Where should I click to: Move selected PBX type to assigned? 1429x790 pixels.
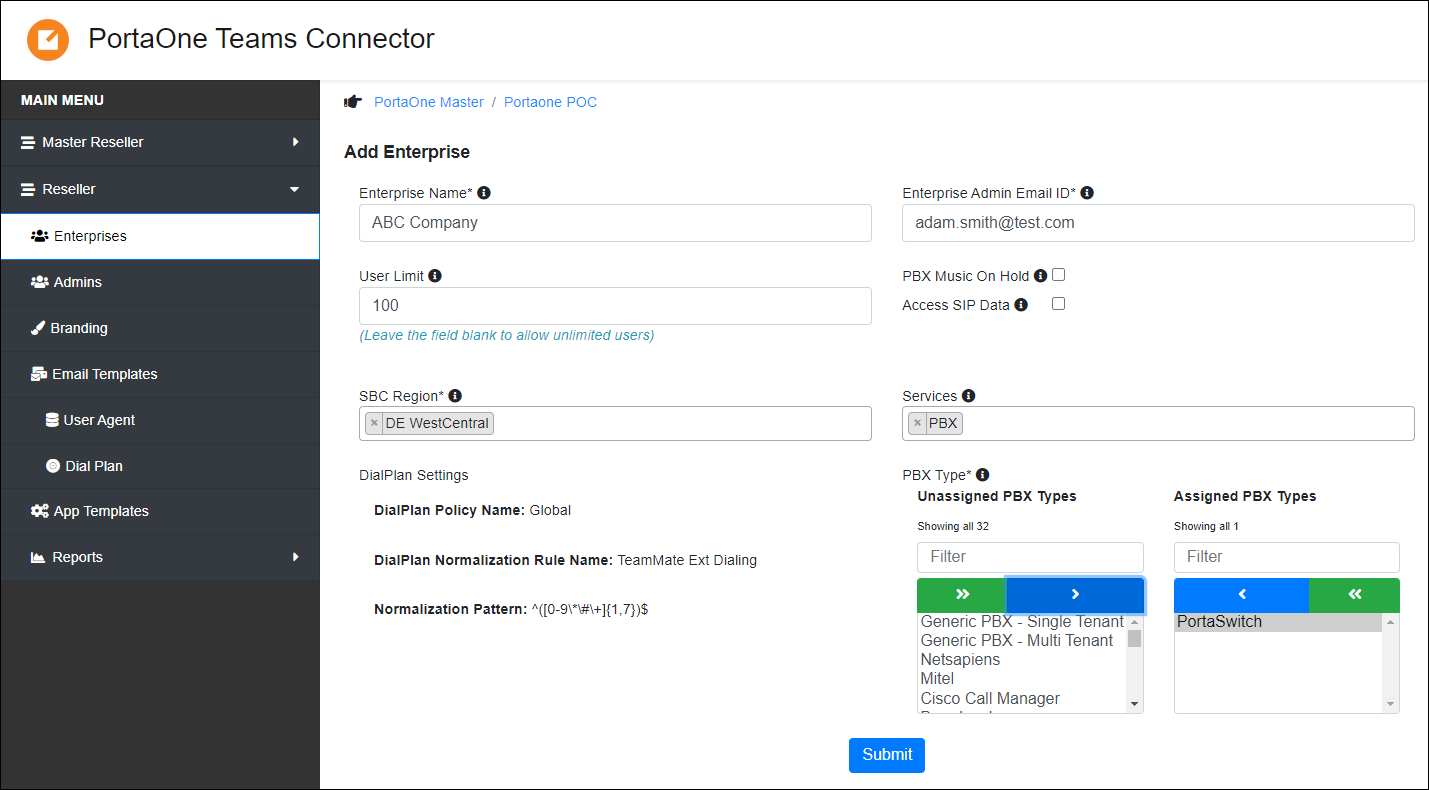(x=1075, y=595)
